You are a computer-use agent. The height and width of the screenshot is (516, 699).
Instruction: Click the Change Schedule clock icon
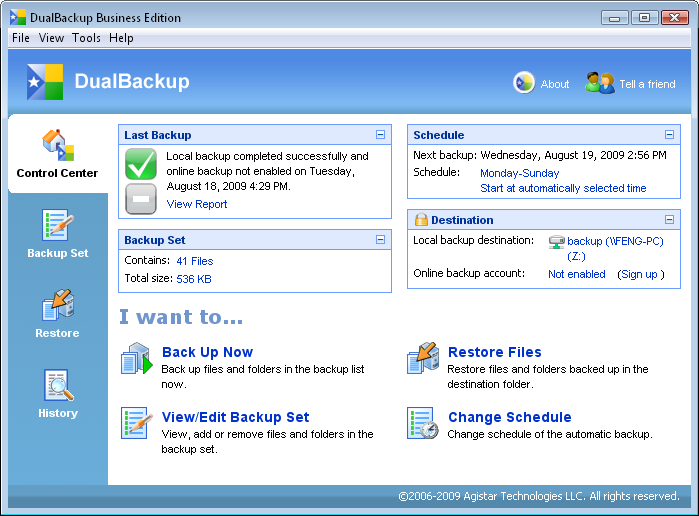pyautogui.click(x=422, y=423)
